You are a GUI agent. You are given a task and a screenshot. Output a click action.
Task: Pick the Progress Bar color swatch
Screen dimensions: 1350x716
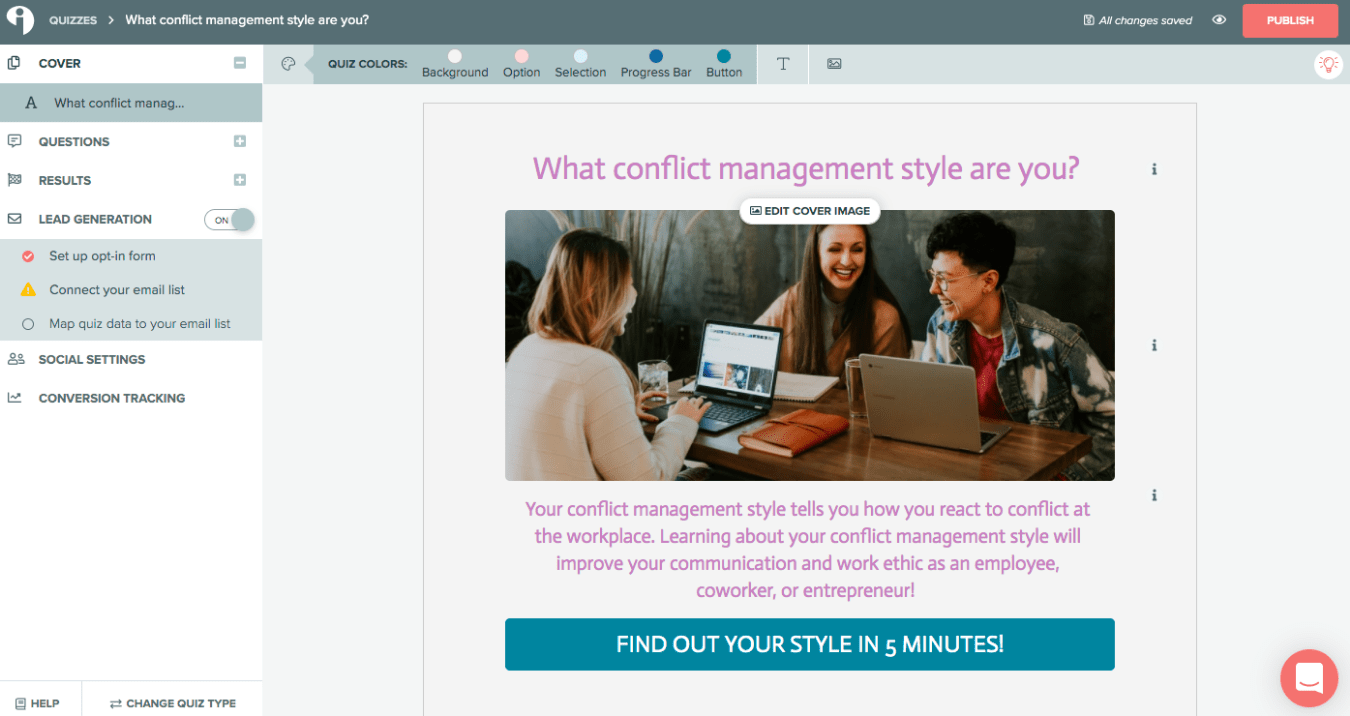point(656,57)
